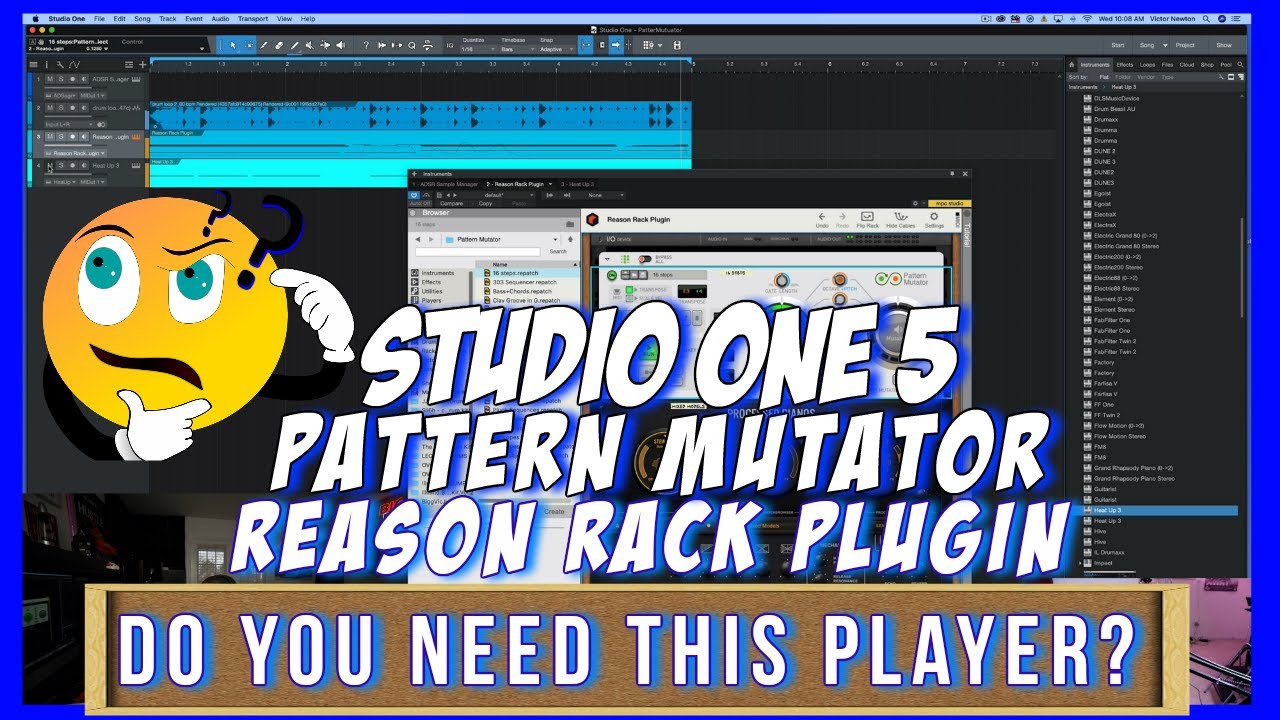The height and width of the screenshot is (720, 1280).
Task: Click the macOS Spotlight search icon
Action: [x=1206, y=19]
